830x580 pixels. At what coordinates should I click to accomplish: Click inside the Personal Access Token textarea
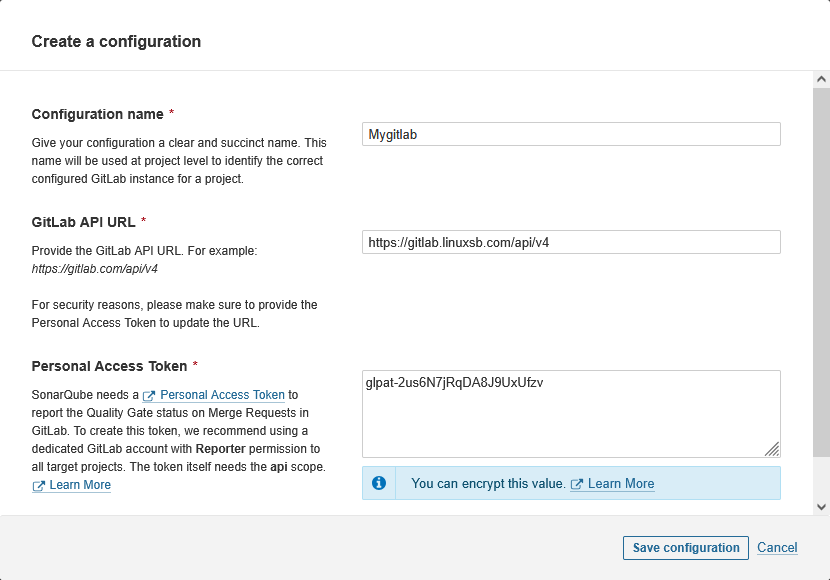coord(571,414)
